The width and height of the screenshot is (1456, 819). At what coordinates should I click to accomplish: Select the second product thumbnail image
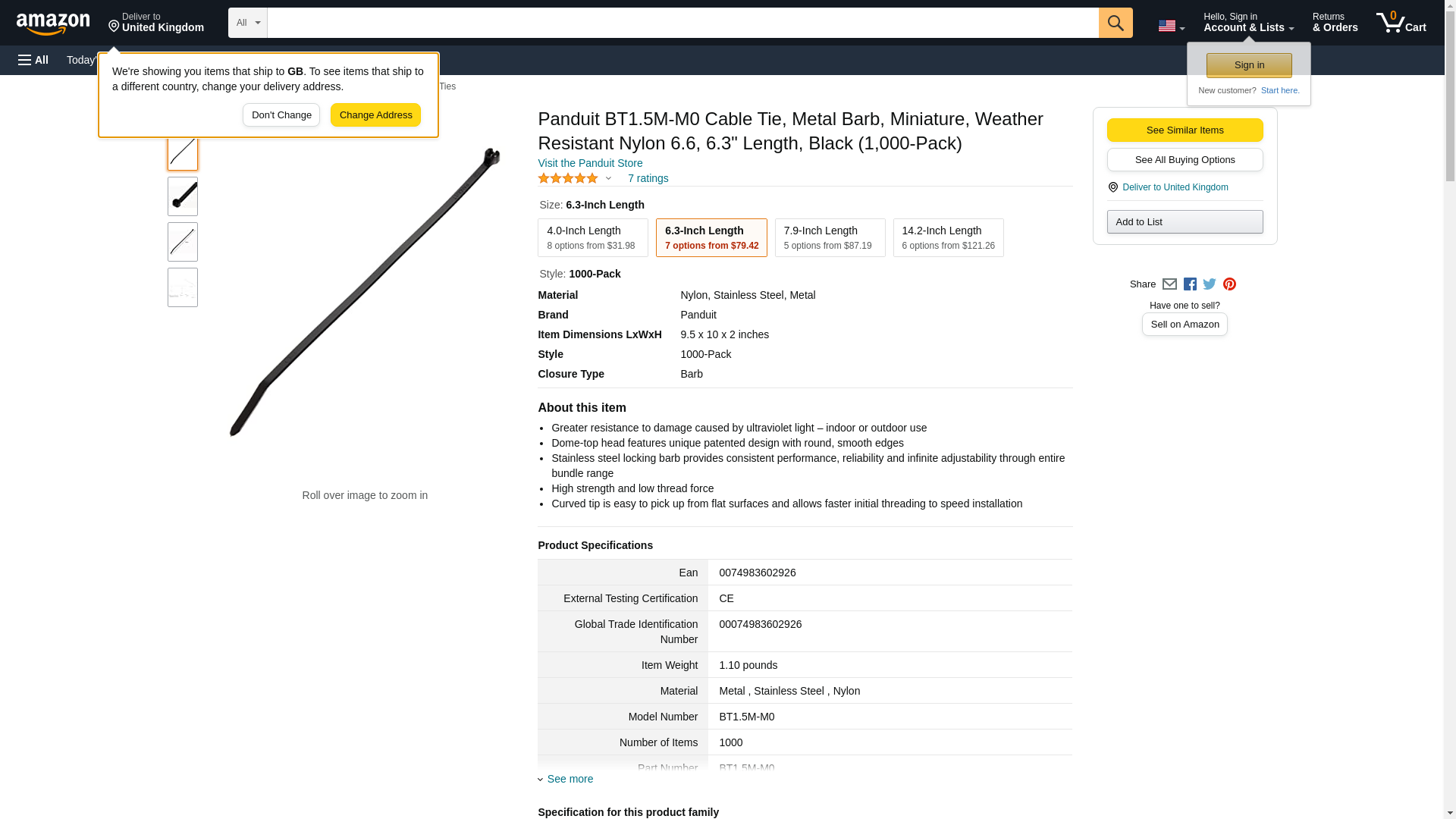pyautogui.click(x=183, y=196)
